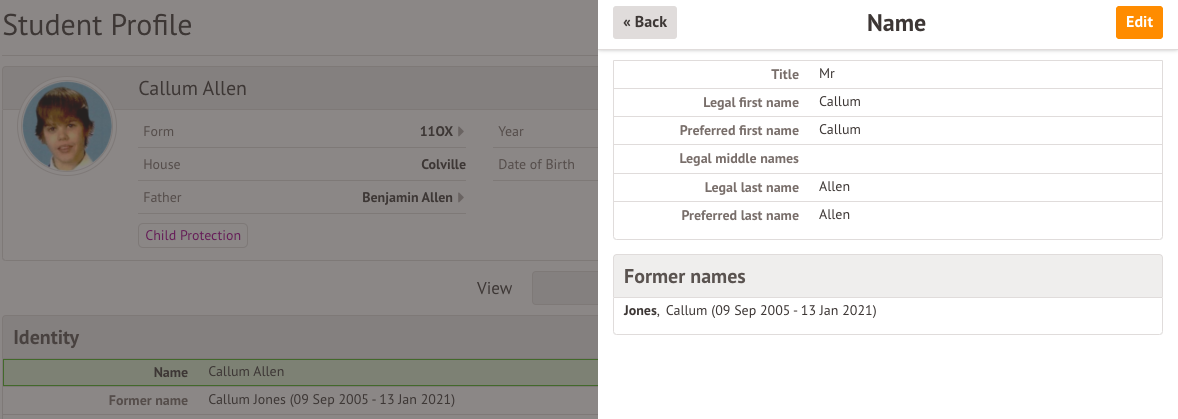Click the empty Legal middle names row
The width and height of the screenshot is (1178, 419).
click(887, 159)
